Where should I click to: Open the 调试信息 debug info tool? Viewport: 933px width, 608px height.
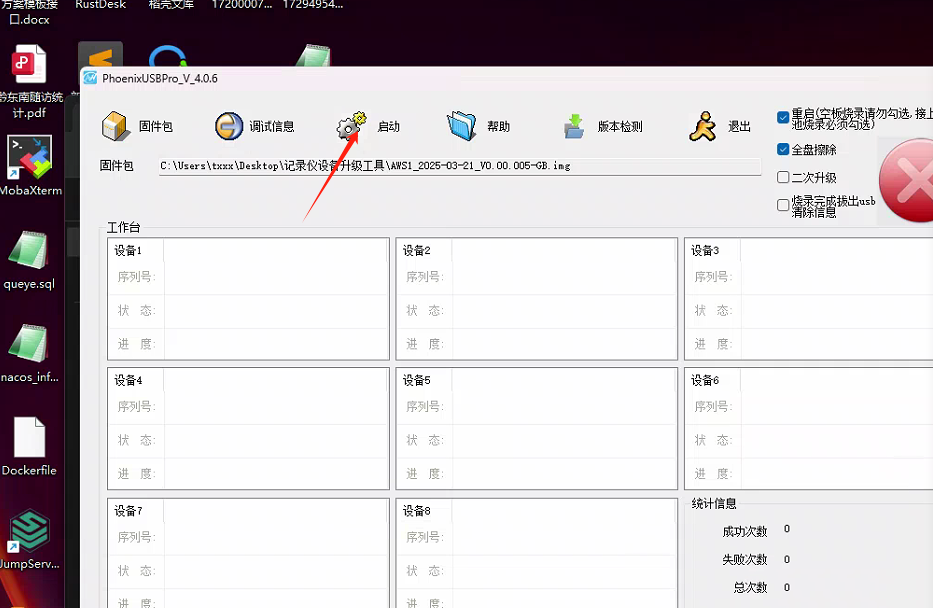point(255,126)
